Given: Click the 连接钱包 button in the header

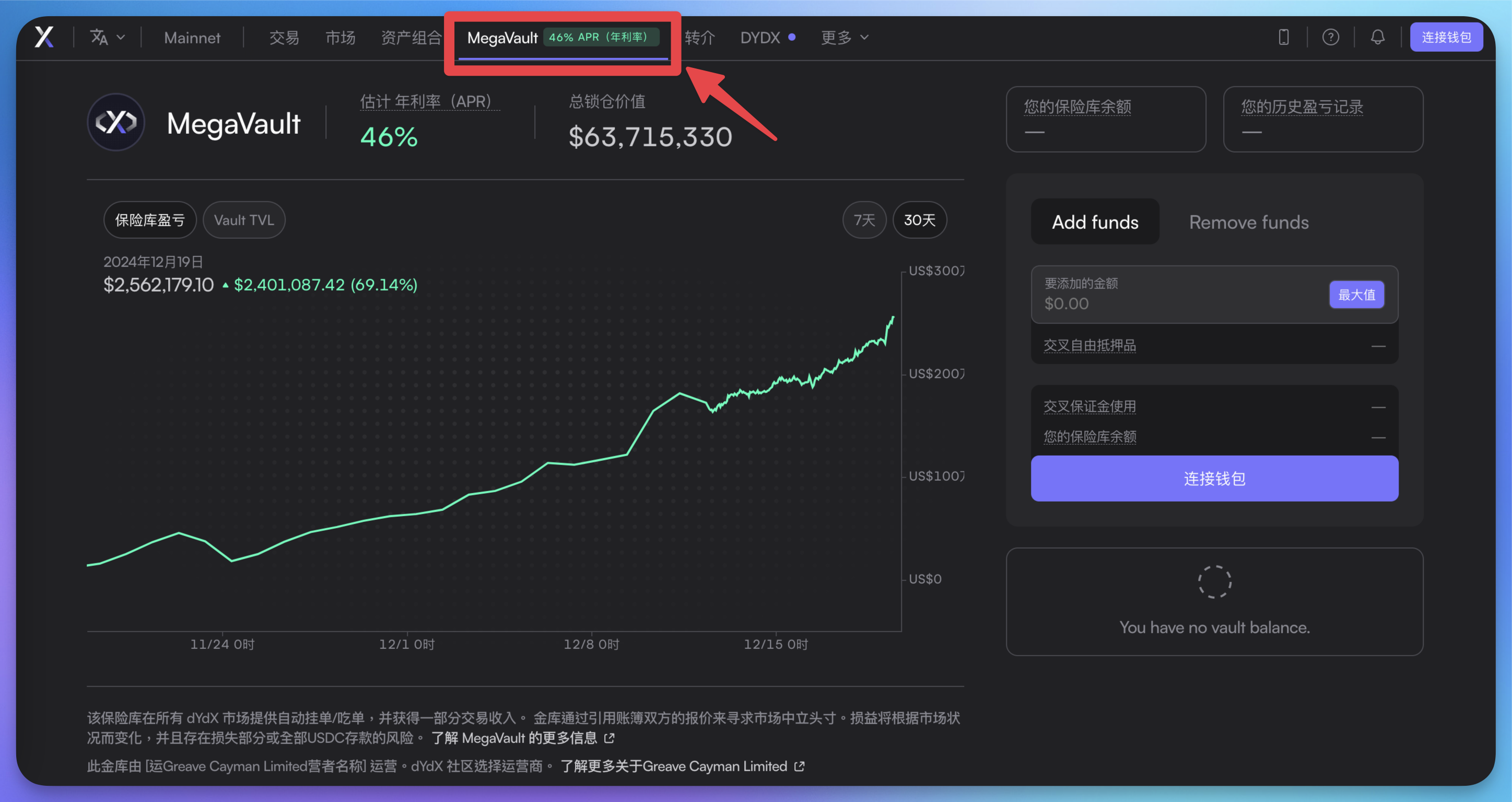Looking at the screenshot, I should [1446, 37].
